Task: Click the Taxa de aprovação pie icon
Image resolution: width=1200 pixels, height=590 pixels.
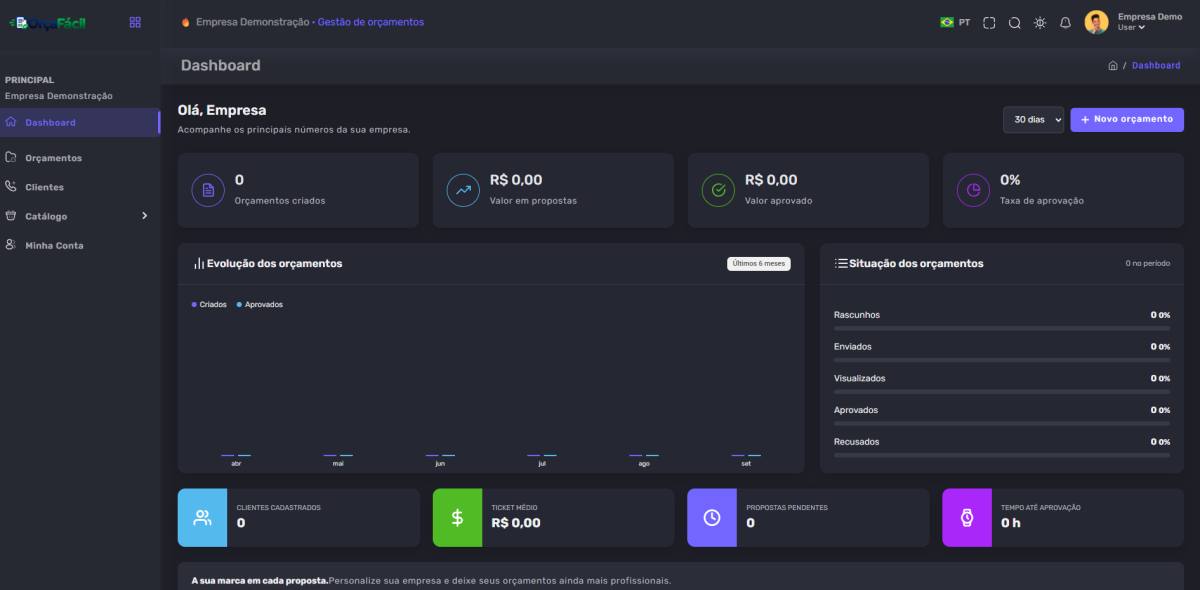Action: click(973, 190)
